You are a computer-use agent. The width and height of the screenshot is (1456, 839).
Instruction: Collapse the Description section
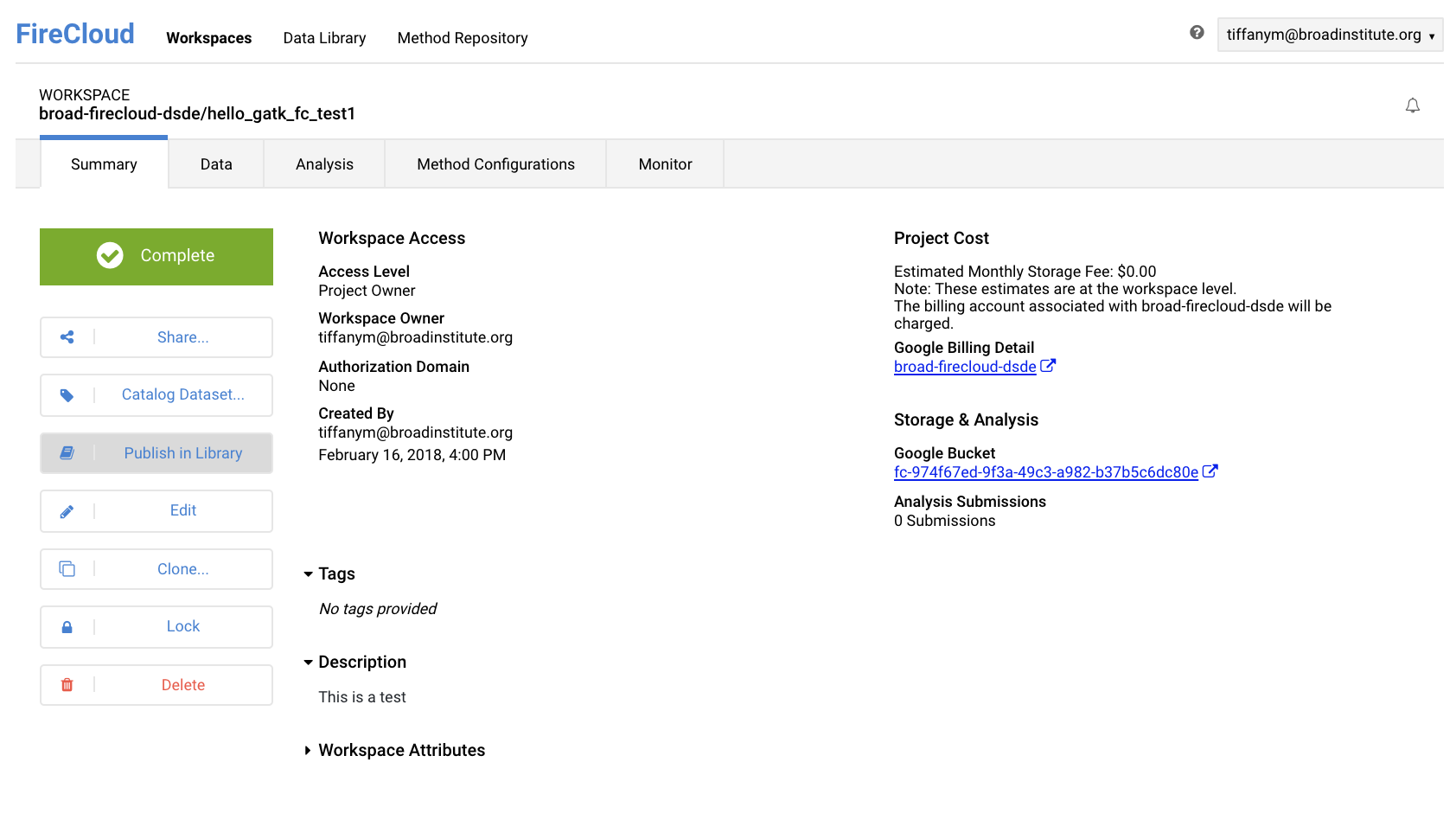point(308,663)
